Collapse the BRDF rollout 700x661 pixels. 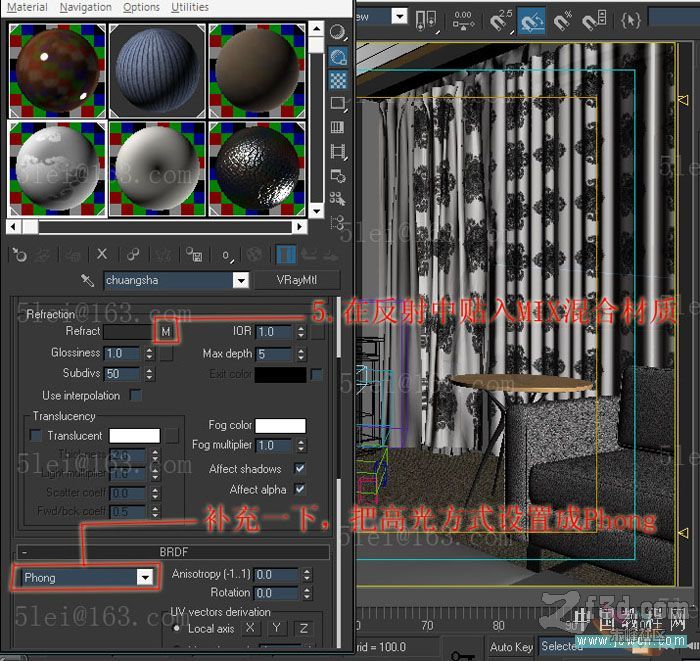coord(173,552)
